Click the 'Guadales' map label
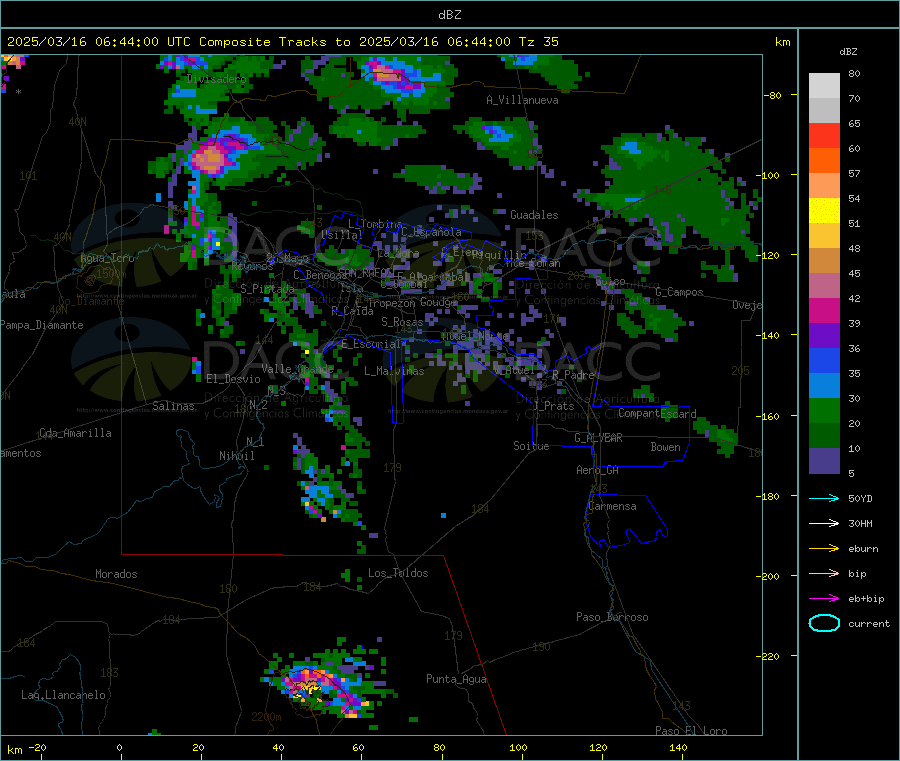Screen dimensions: 900x761 pos(534,215)
